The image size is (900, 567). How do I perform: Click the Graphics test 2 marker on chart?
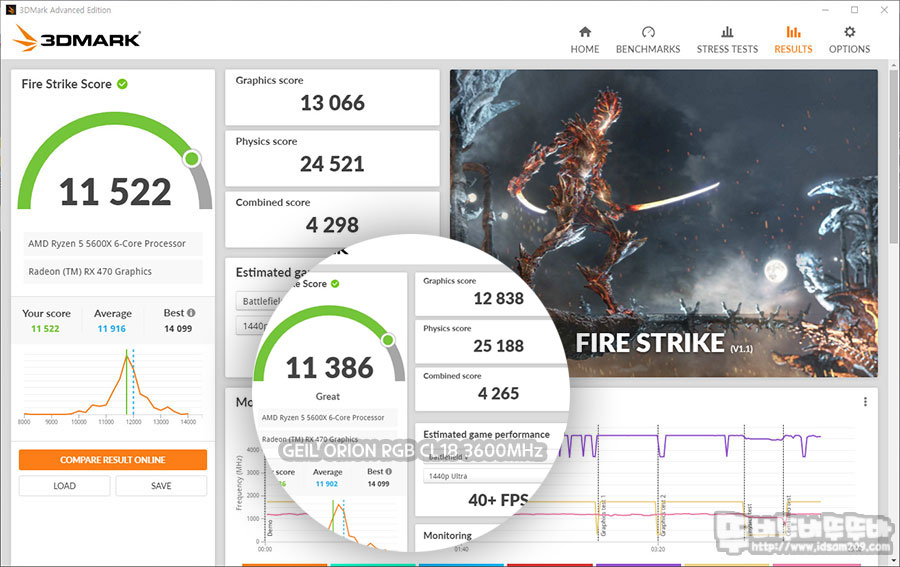tap(663, 515)
